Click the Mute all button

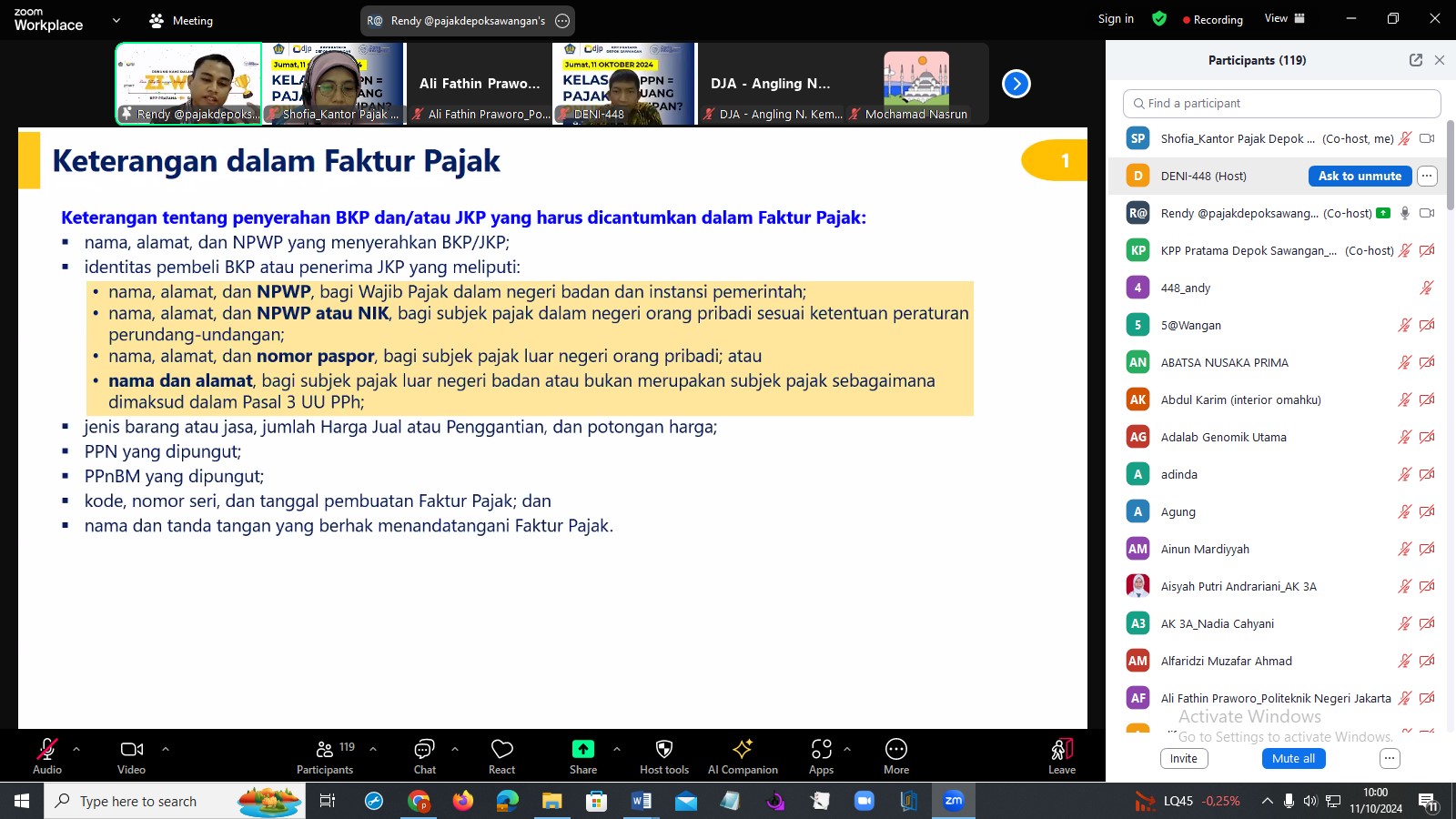pyautogui.click(x=1293, y=759)
